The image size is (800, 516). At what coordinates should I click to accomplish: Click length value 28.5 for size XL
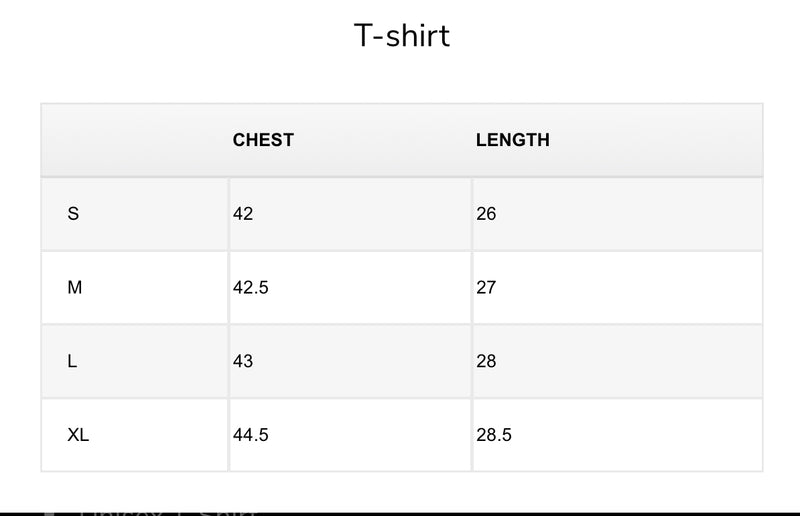click(x=494, y=435)
